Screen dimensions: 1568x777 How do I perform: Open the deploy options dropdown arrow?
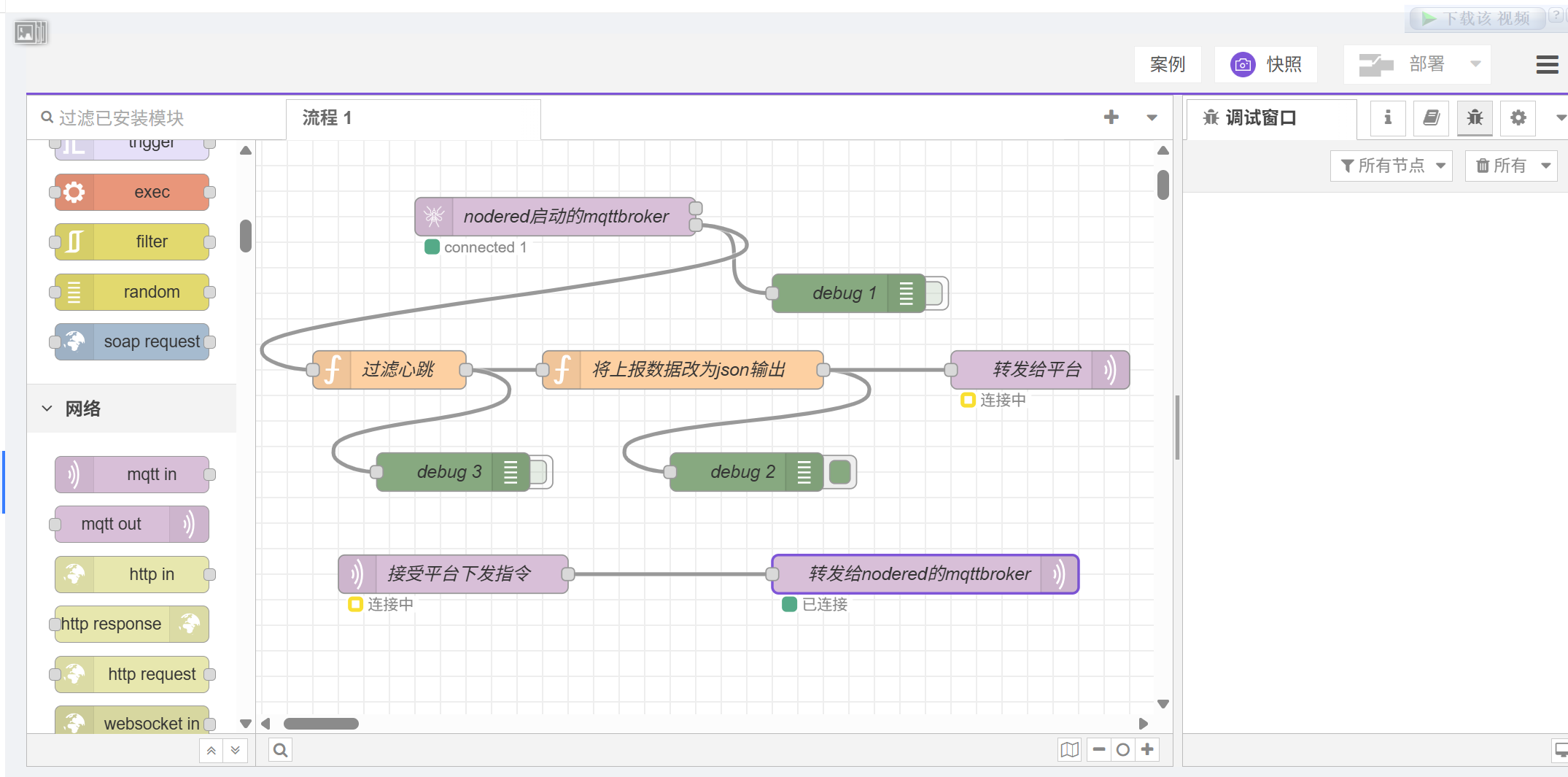pyautogui.click(x=1475, y=64)
